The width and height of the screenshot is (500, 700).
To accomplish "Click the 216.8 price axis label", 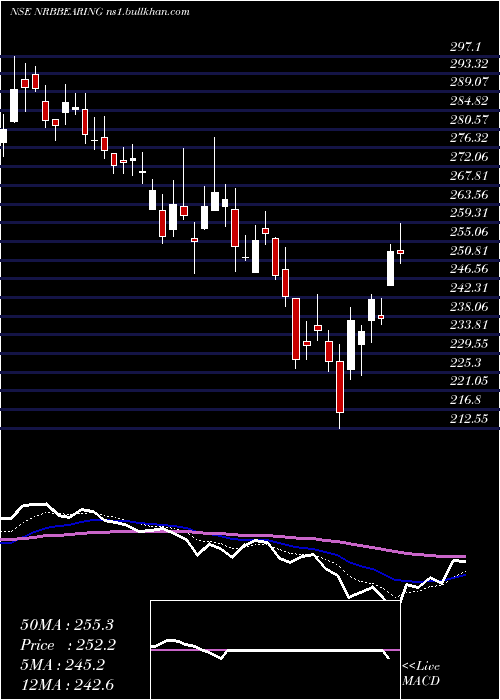I will 465,400.
